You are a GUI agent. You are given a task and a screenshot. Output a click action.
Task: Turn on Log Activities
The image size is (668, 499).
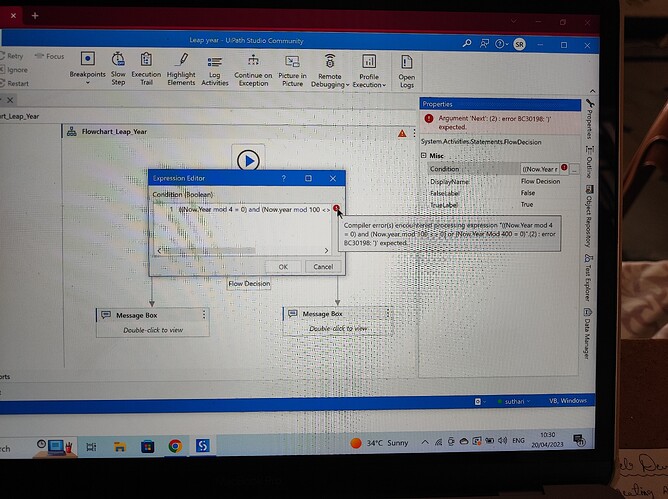click(x=215, y=71)
